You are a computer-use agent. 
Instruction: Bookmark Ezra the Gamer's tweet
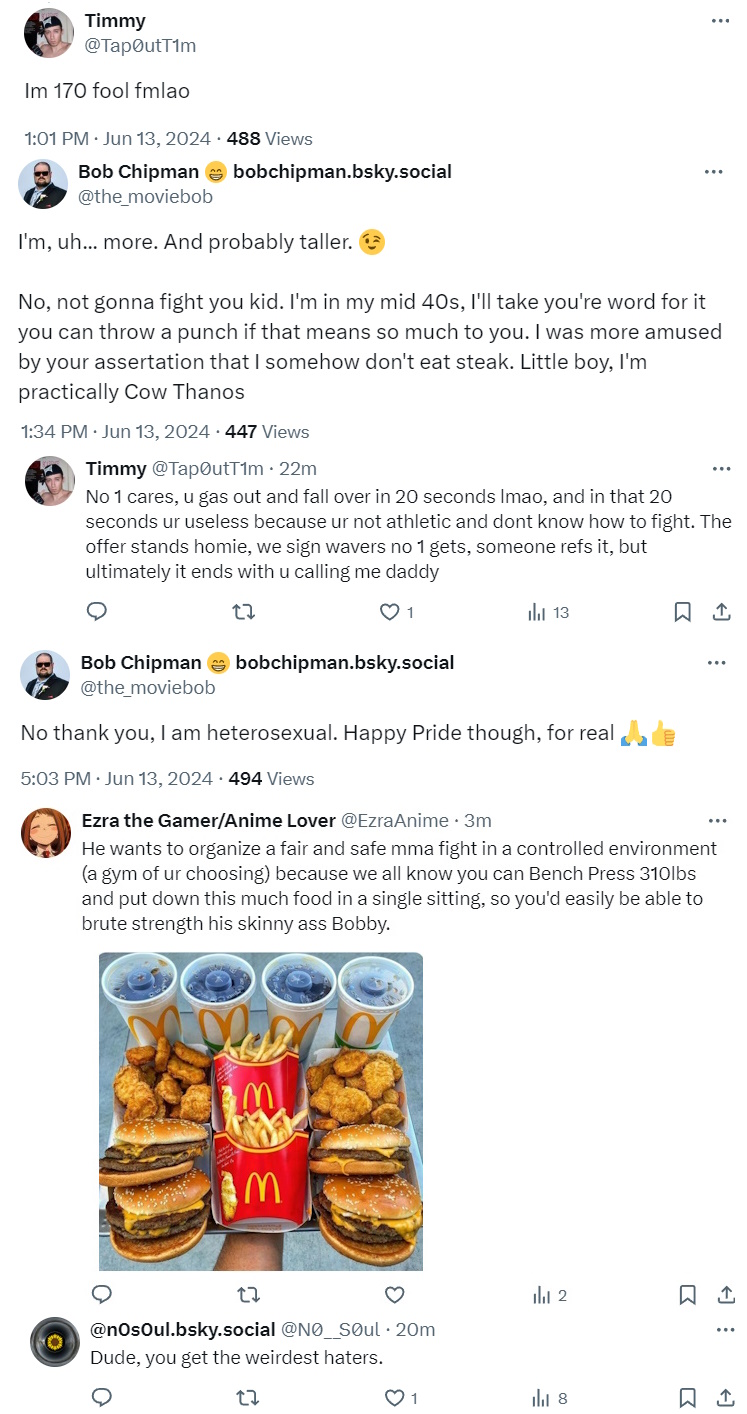687,1295
